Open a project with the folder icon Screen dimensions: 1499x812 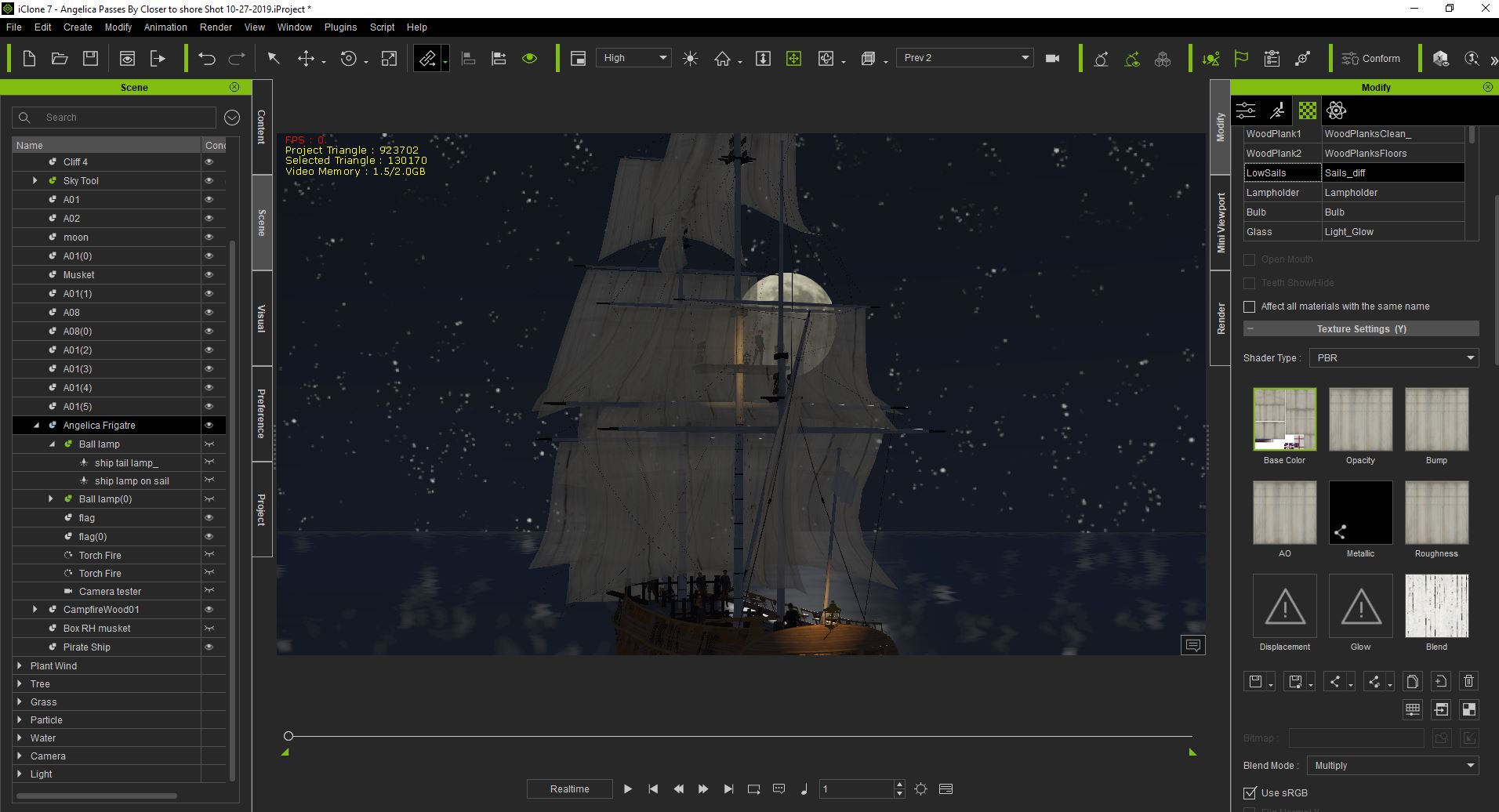point(60,58)
